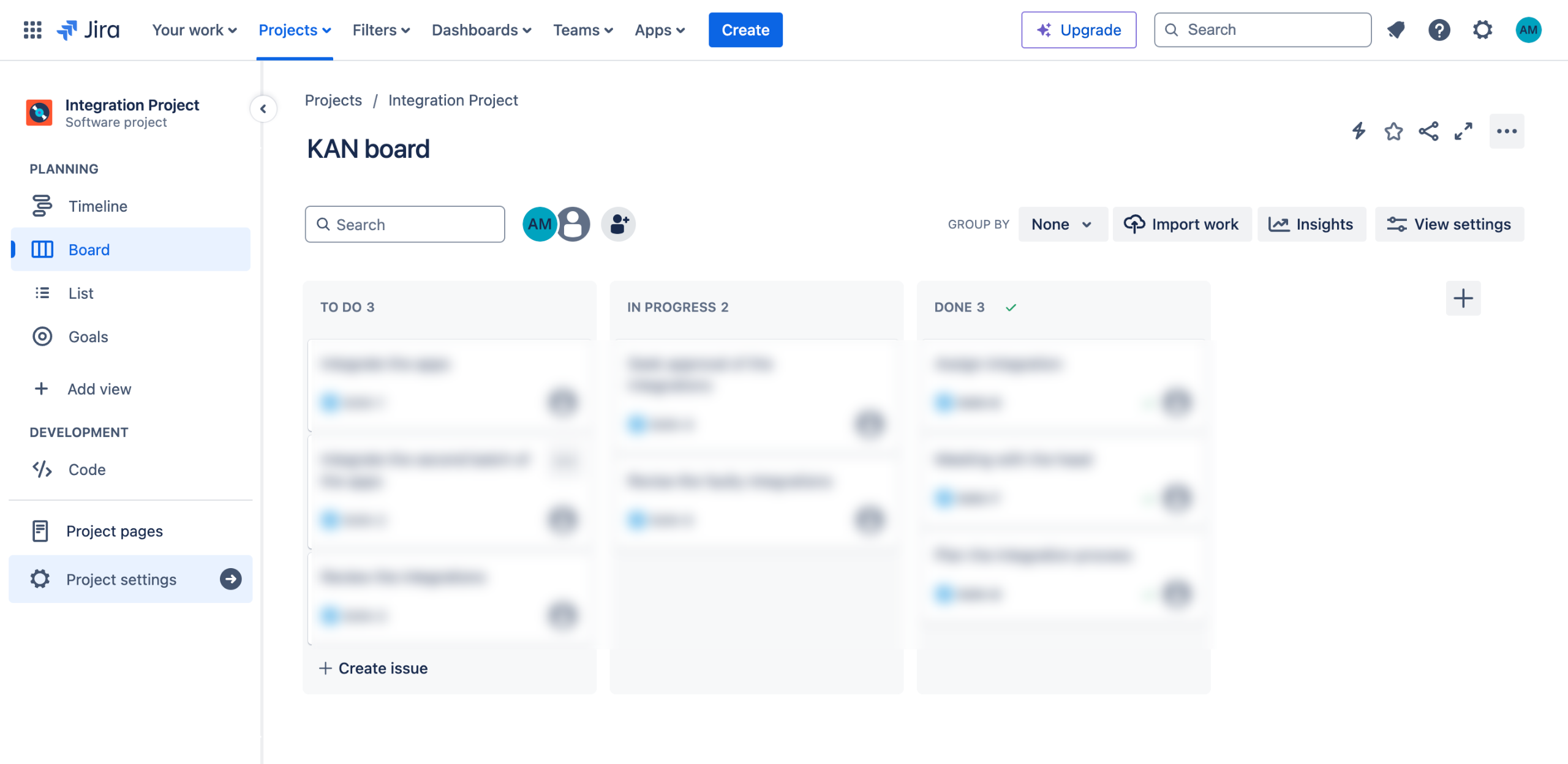This screenshot has height=764, width=1568.
Task: Click the share icon
Action: coord(1428,131)
